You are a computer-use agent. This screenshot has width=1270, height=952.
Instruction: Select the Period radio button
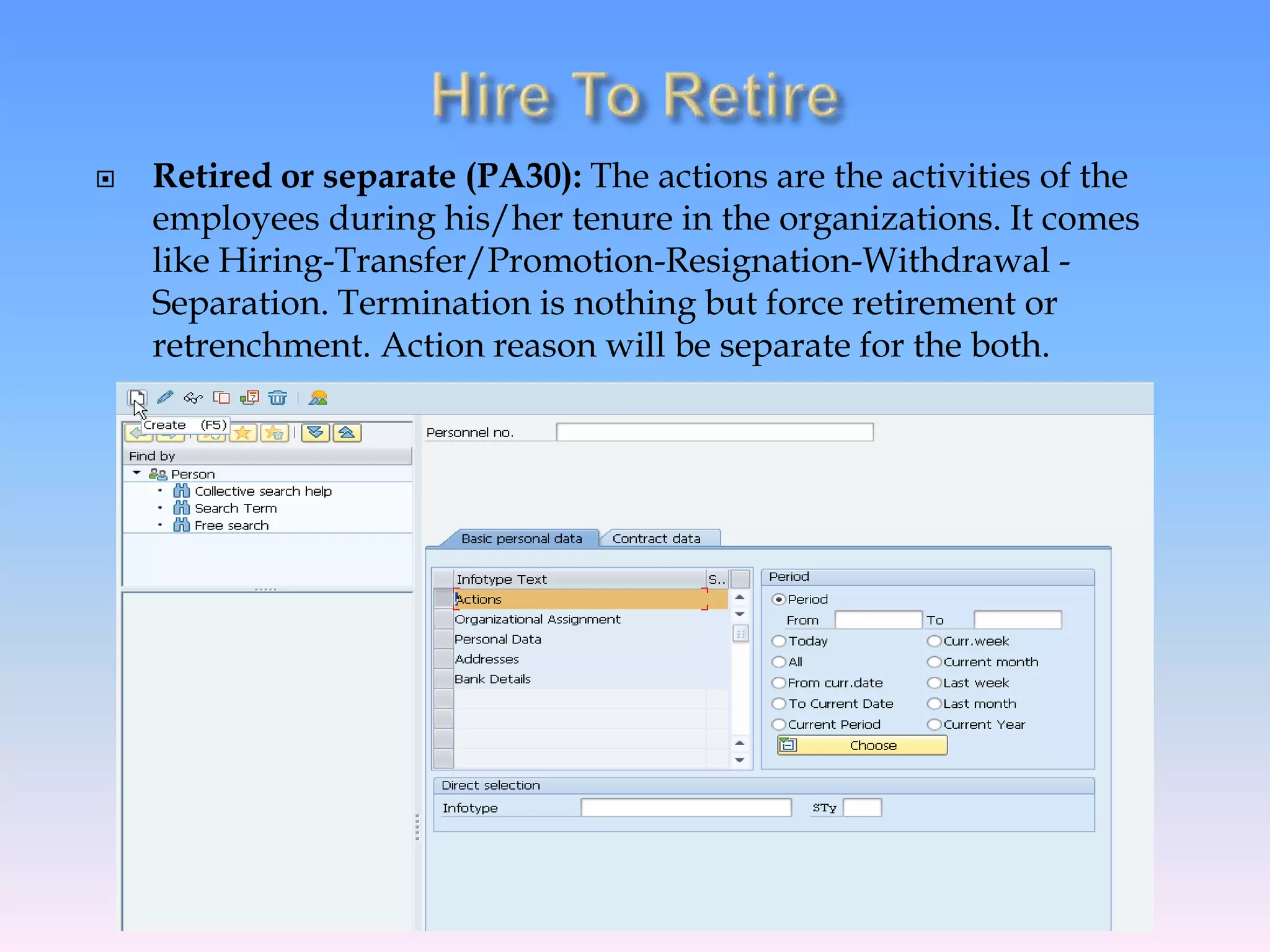(x=779, y=599)
